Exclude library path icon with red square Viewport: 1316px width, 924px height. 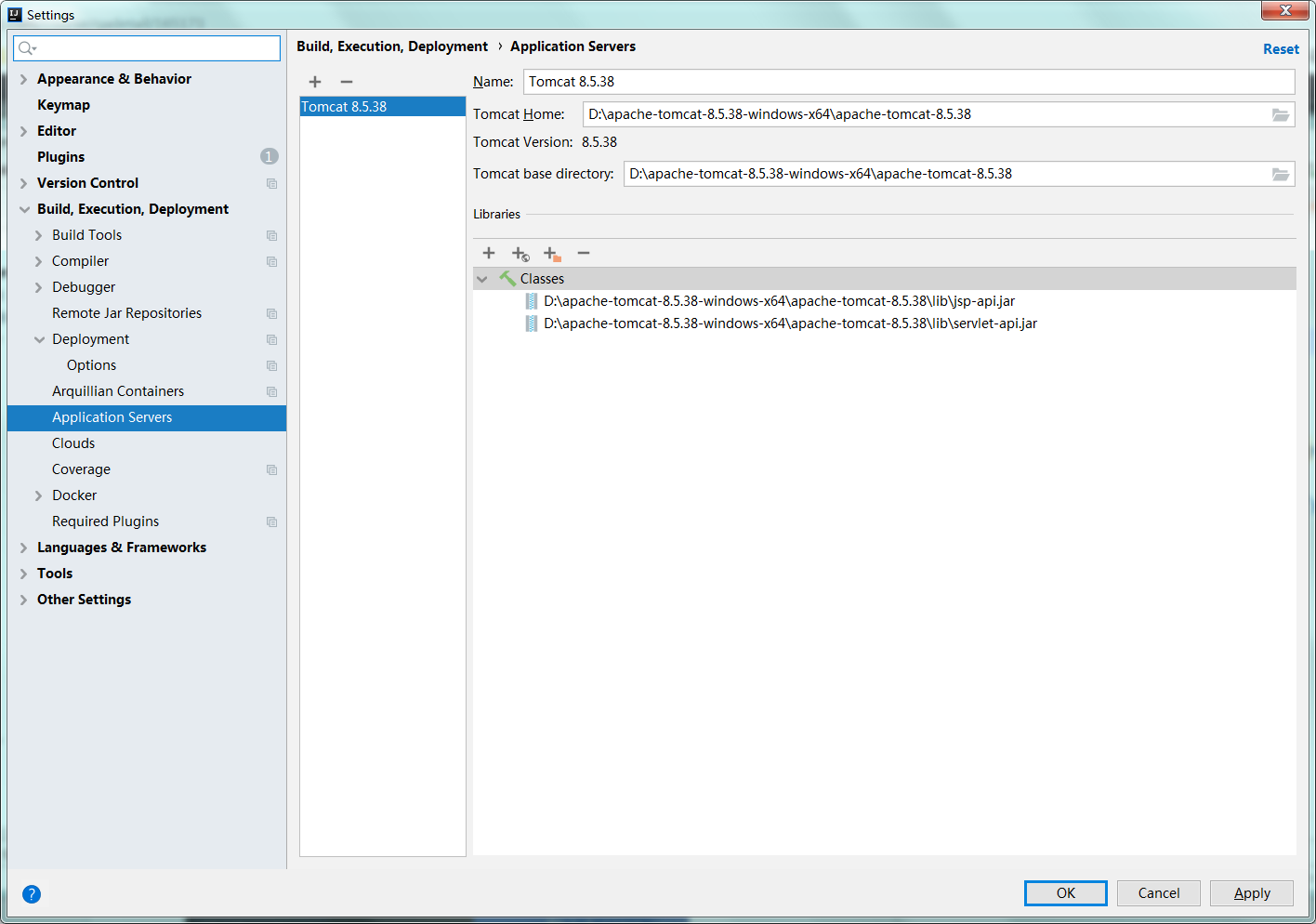point(552,254)
